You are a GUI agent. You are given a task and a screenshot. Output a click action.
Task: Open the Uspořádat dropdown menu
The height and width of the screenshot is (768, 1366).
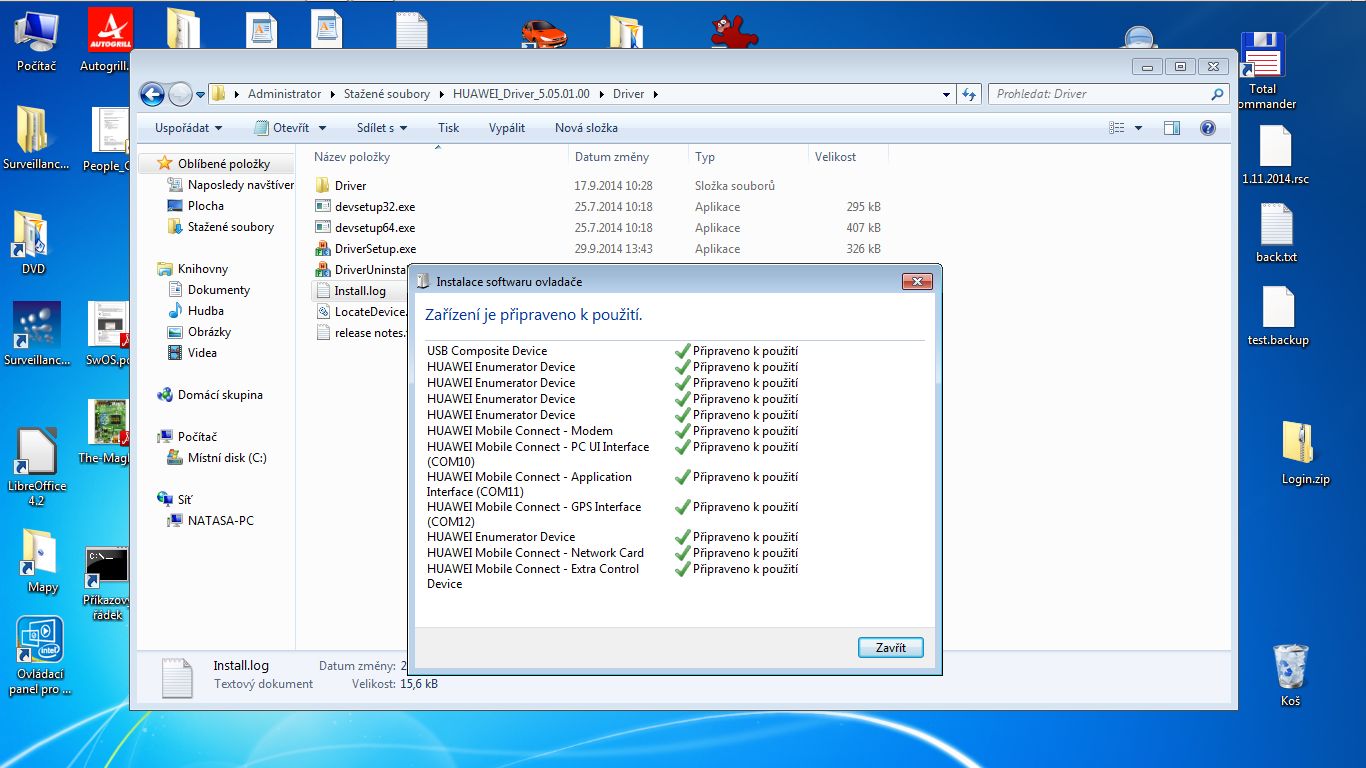click(189, 128)
